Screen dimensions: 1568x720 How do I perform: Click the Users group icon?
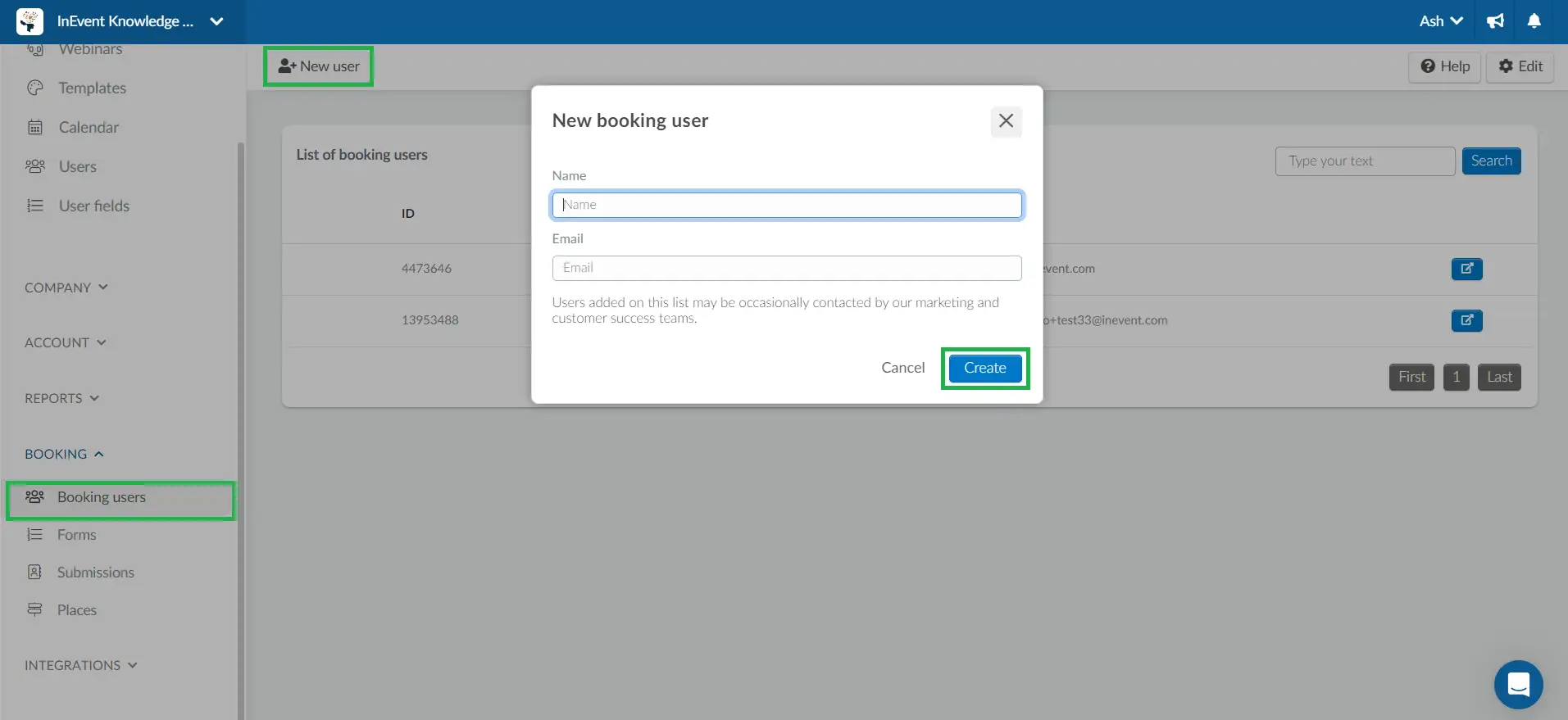(x=34, y=166)
